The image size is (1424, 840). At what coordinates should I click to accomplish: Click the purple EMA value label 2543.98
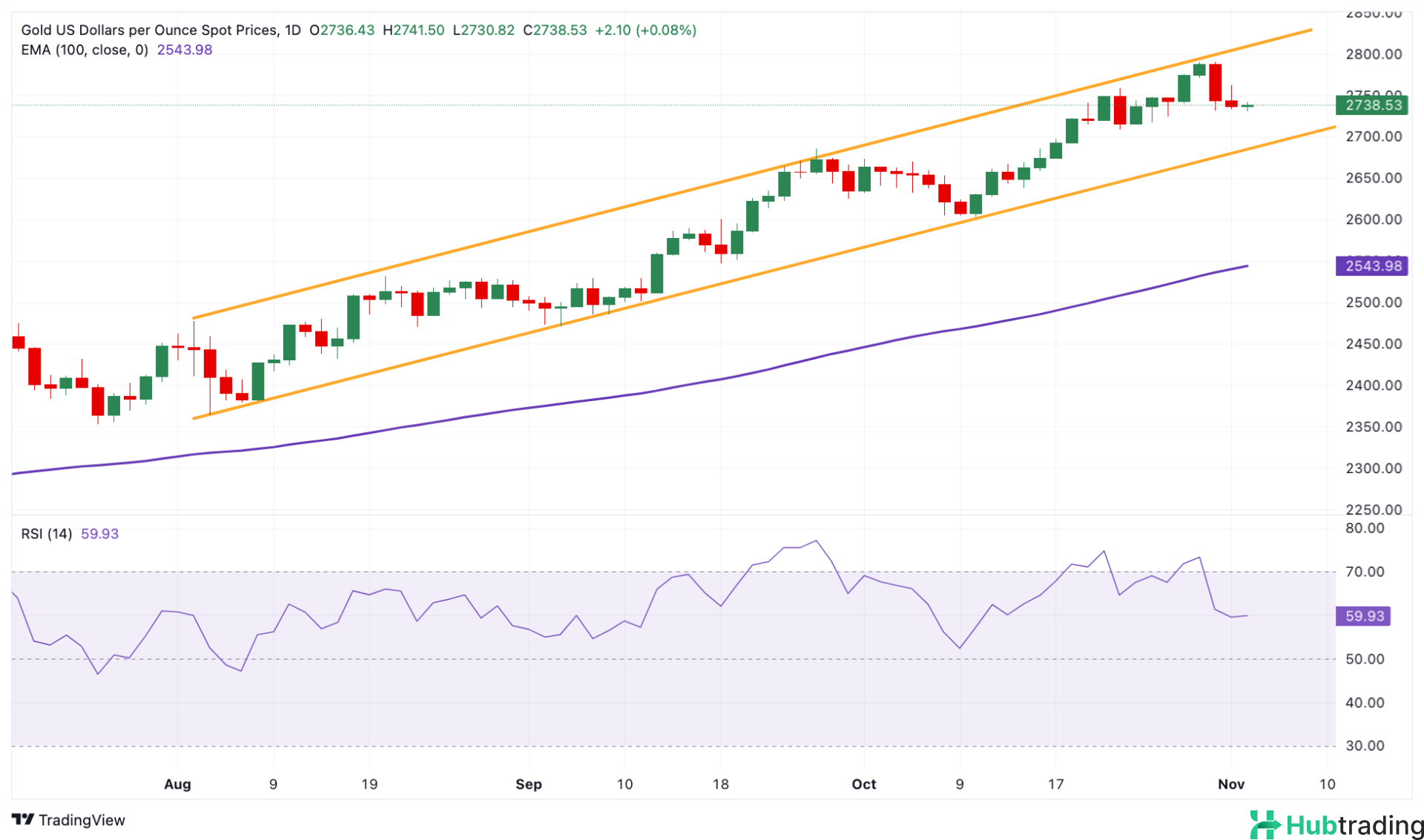tap(1371, 266)
